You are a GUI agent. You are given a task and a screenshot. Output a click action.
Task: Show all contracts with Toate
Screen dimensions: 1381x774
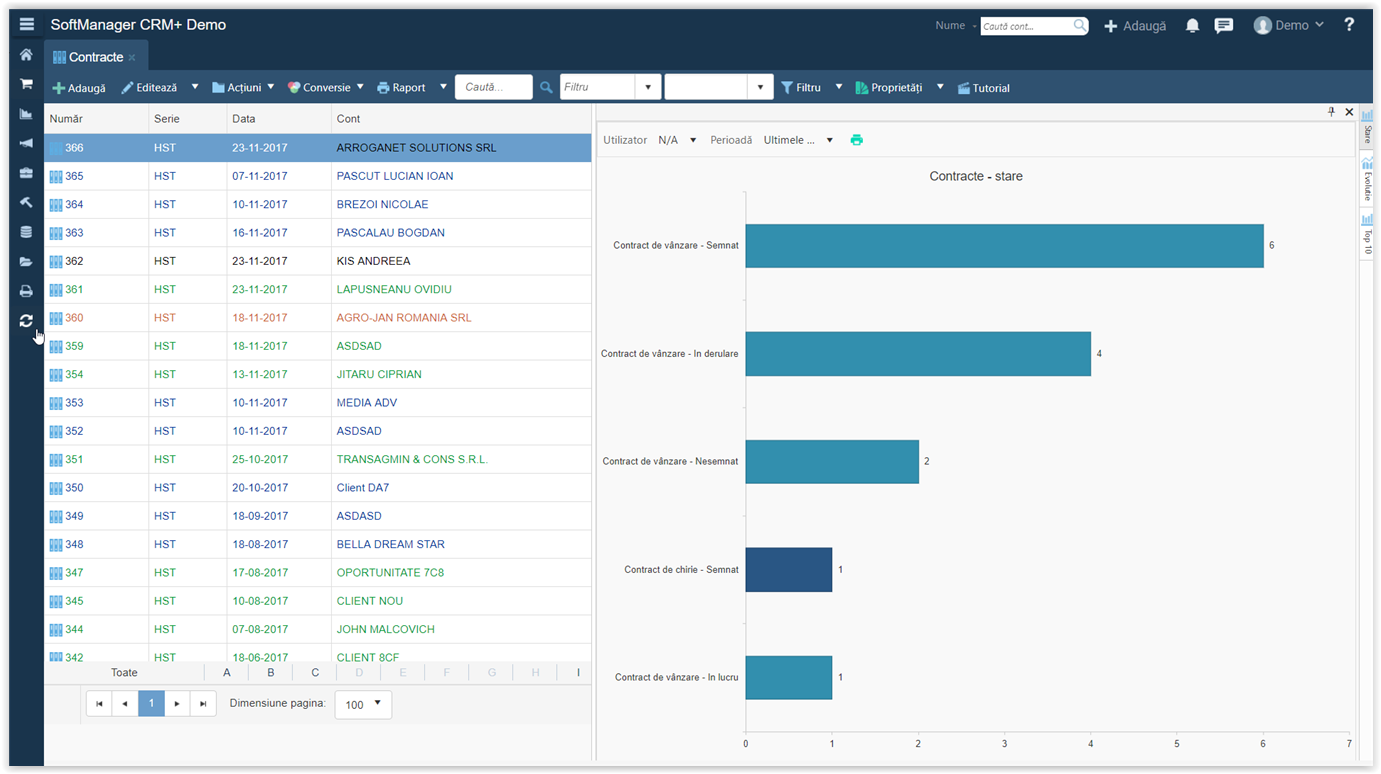(x=124, y=673)
